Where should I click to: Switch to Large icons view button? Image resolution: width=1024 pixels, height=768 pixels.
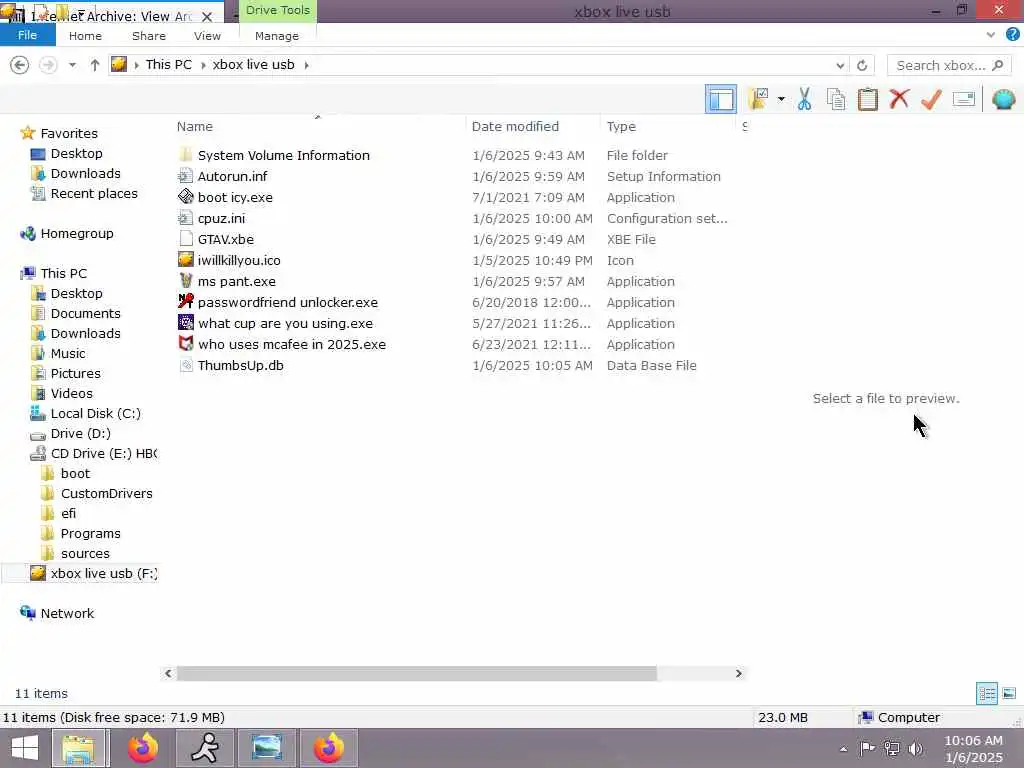point(1009,694)
